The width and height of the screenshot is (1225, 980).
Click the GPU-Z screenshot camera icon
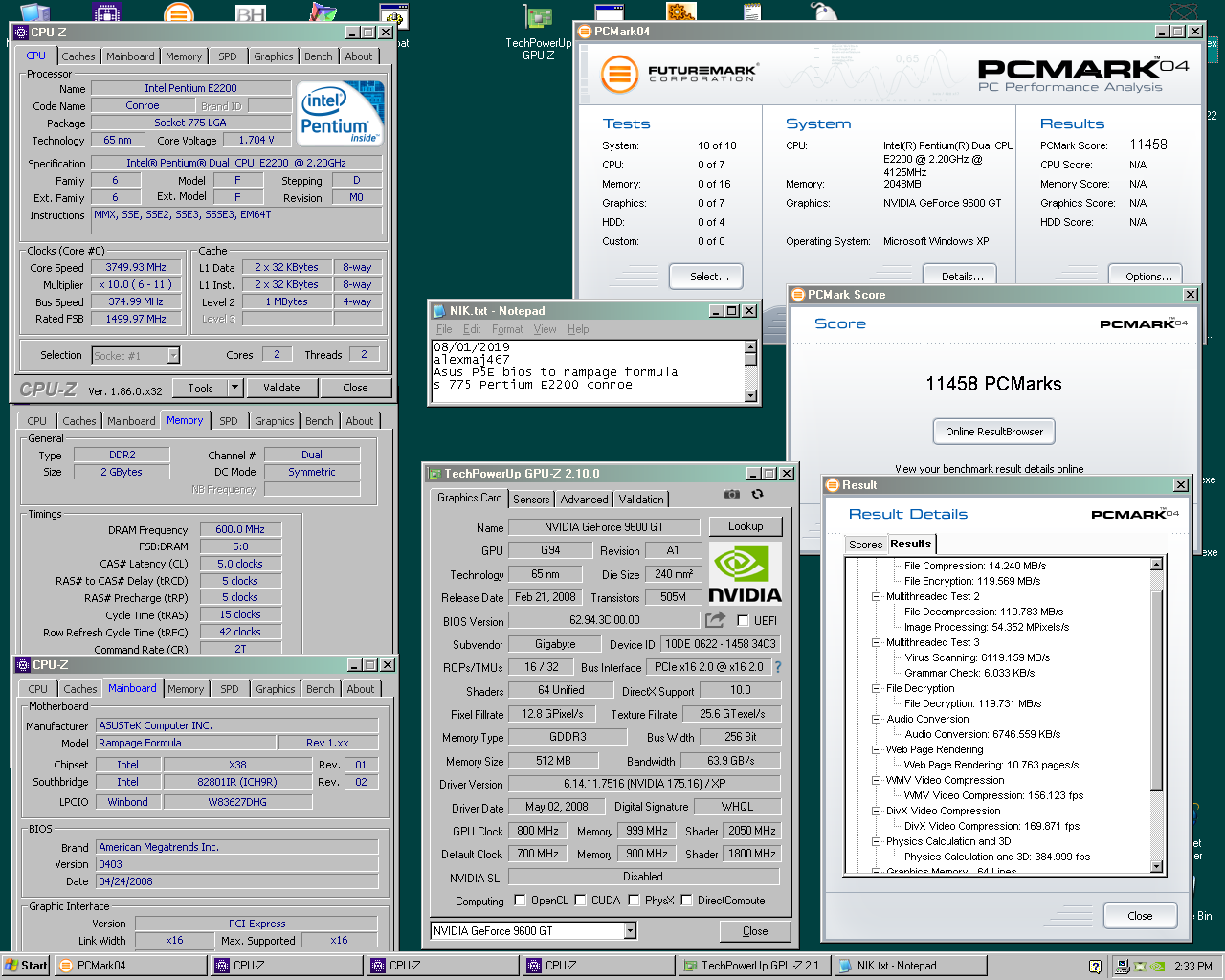coord(732,494)
